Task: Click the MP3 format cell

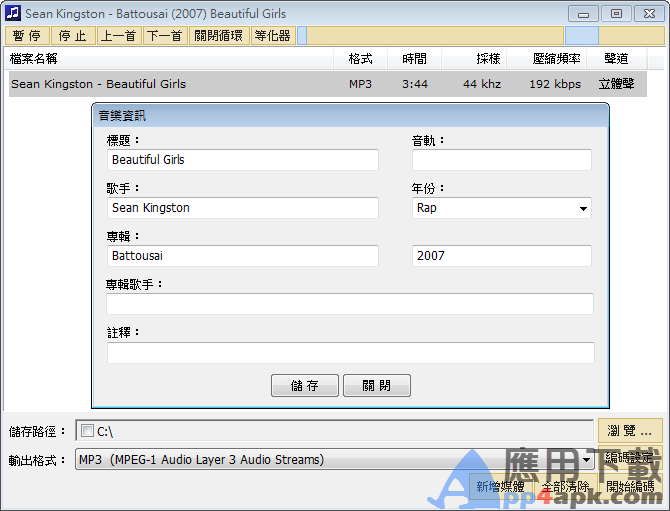Action: (x=360, y=84)
